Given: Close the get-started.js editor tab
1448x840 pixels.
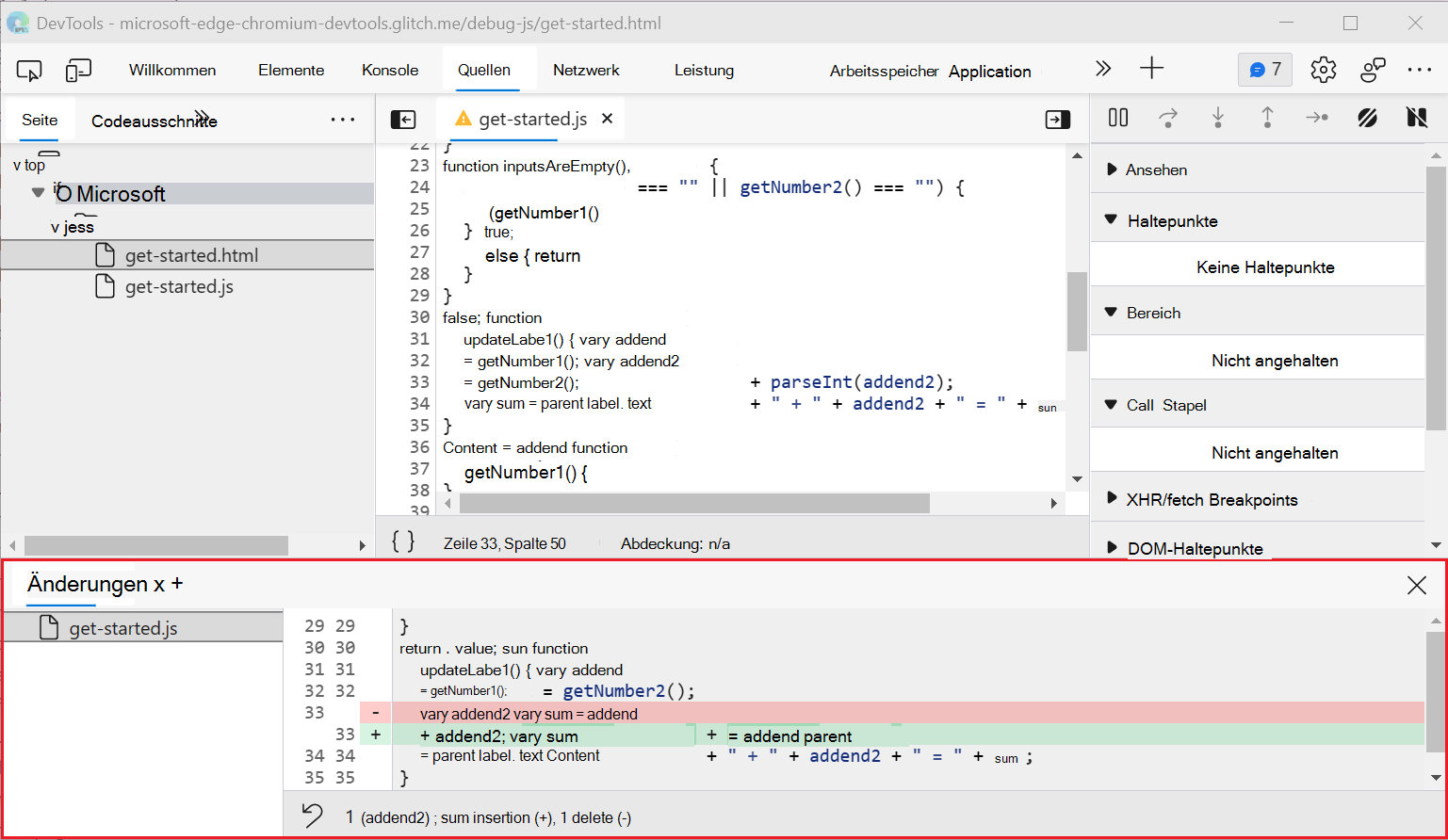Looking at the screenshot, I should (x=608, y=119).
